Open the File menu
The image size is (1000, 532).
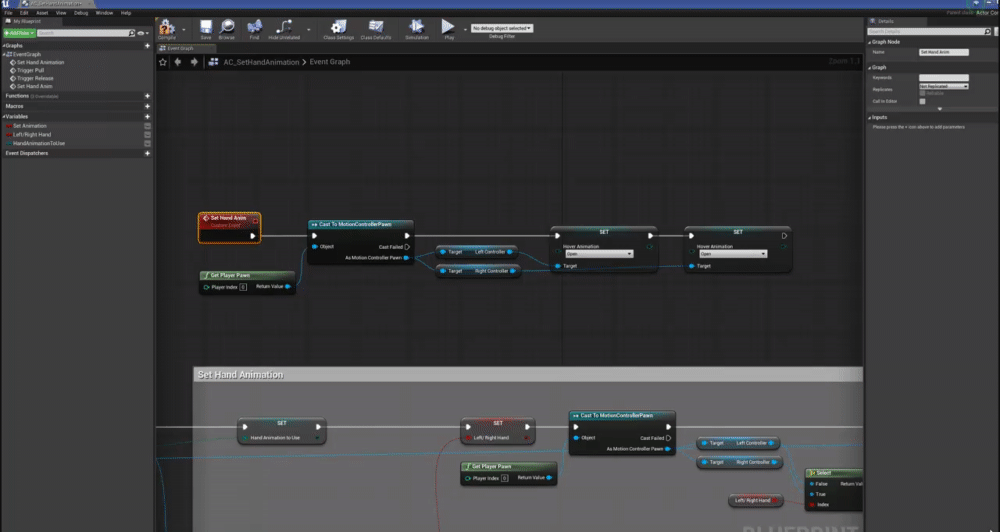(8, 13)
